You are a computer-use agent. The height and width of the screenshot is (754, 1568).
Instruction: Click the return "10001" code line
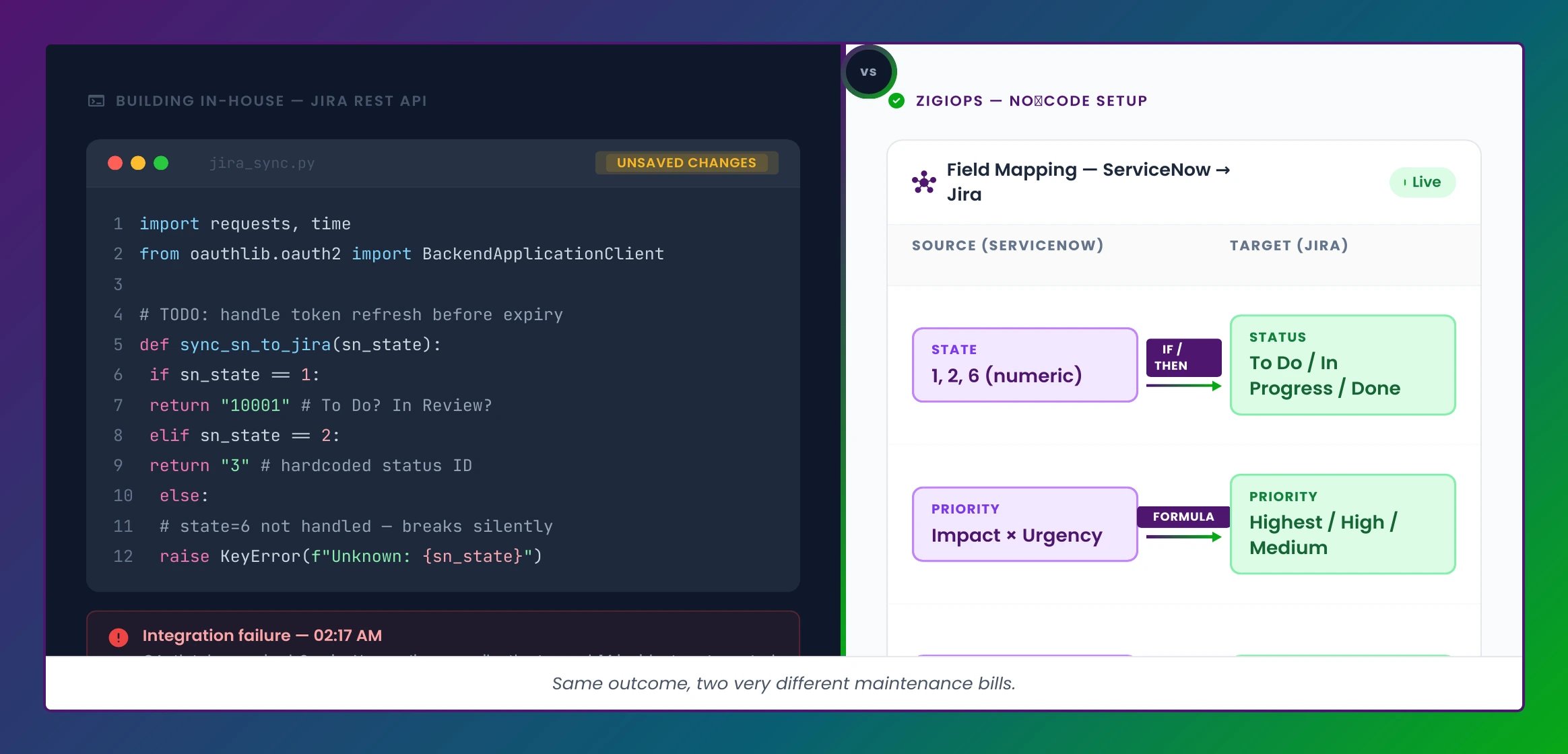tap(321, 405)
